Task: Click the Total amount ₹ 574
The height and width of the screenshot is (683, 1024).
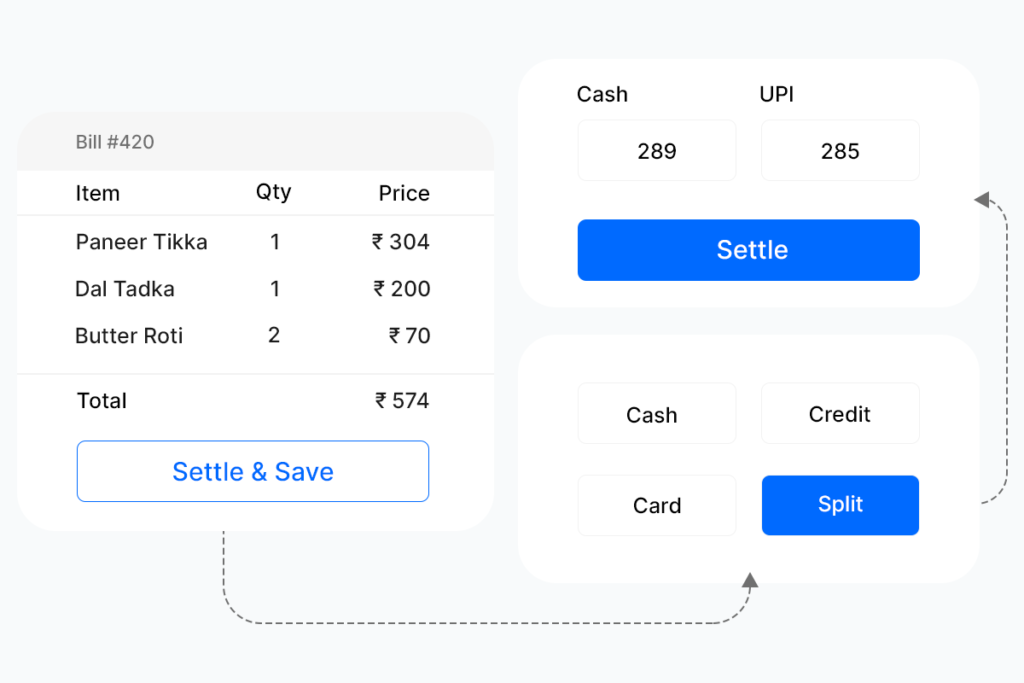Action: (x=402, y=400)
